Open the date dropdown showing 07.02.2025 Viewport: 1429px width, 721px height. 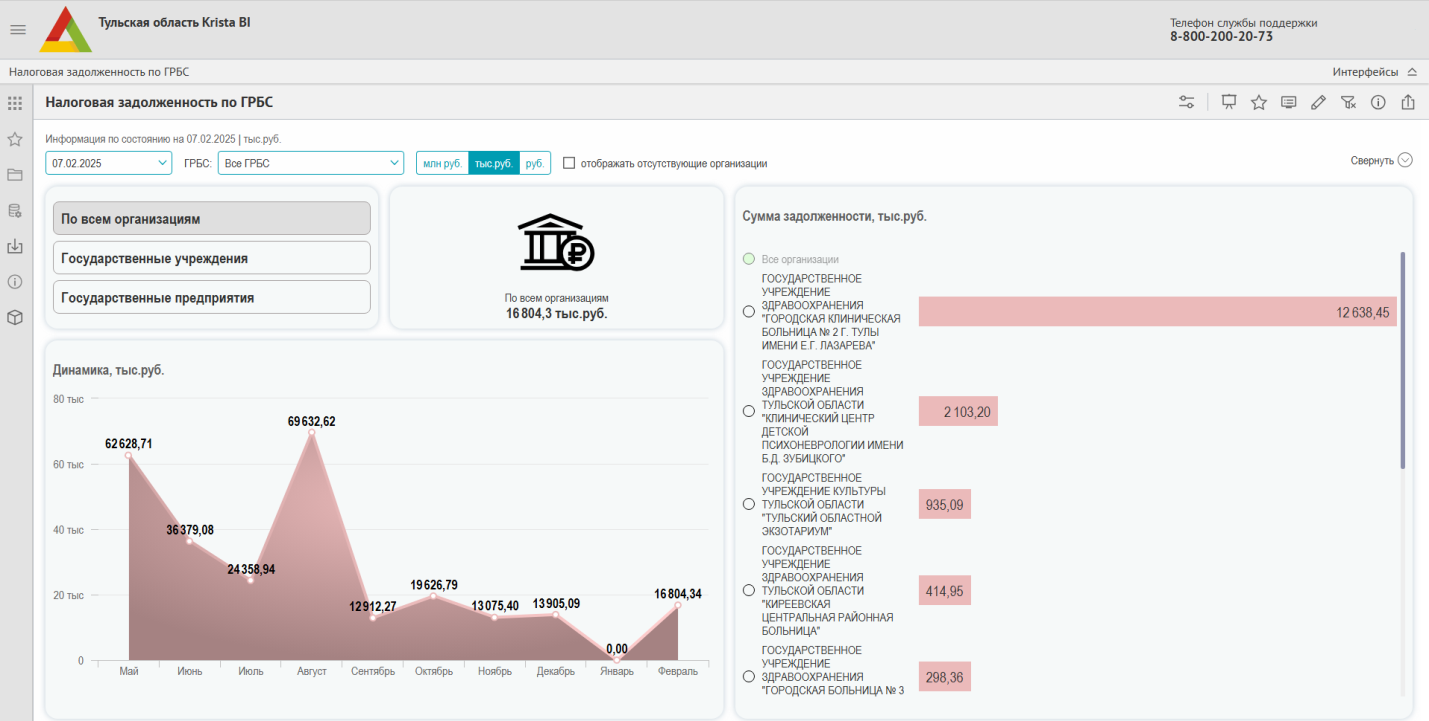point(109,163)
